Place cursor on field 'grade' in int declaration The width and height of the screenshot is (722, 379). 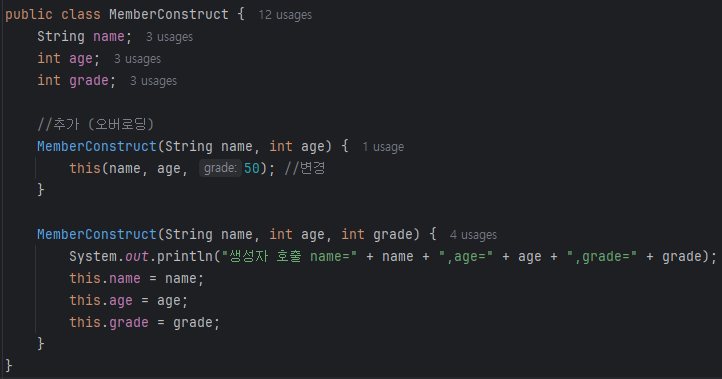click(x=89, y=81)
